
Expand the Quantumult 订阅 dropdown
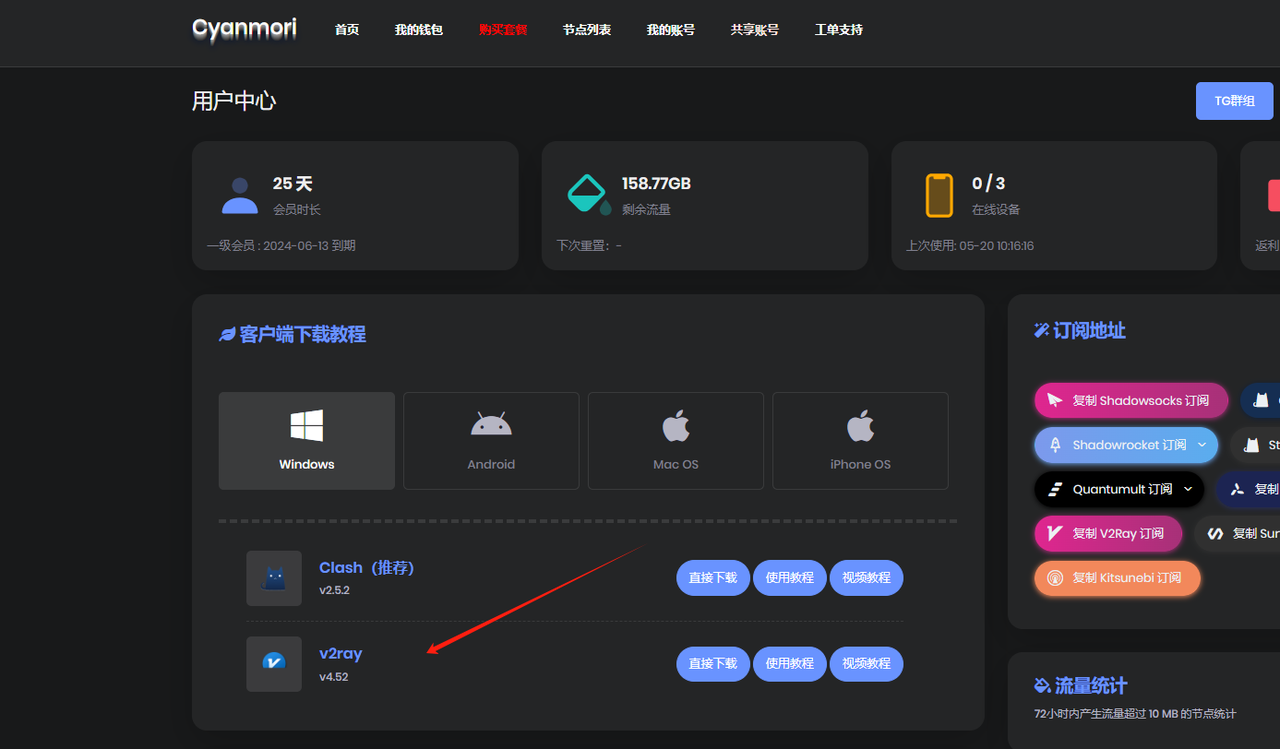click(x=1188, y=489)
